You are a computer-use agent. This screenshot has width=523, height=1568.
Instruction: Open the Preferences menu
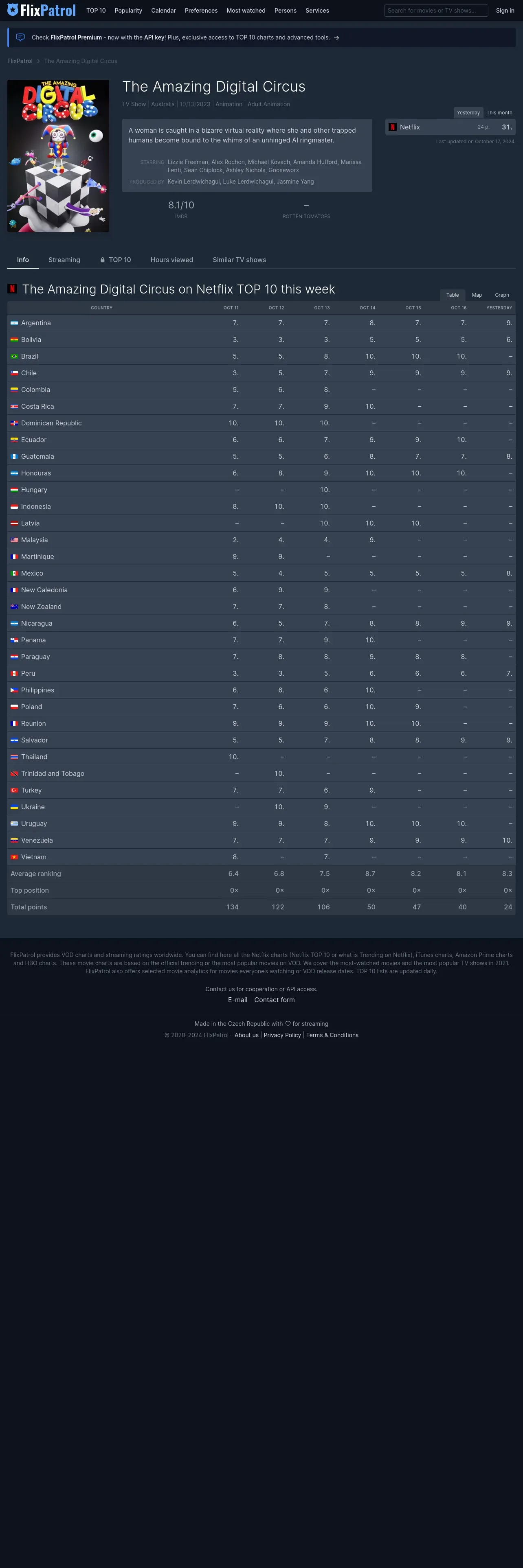point(201,10)
